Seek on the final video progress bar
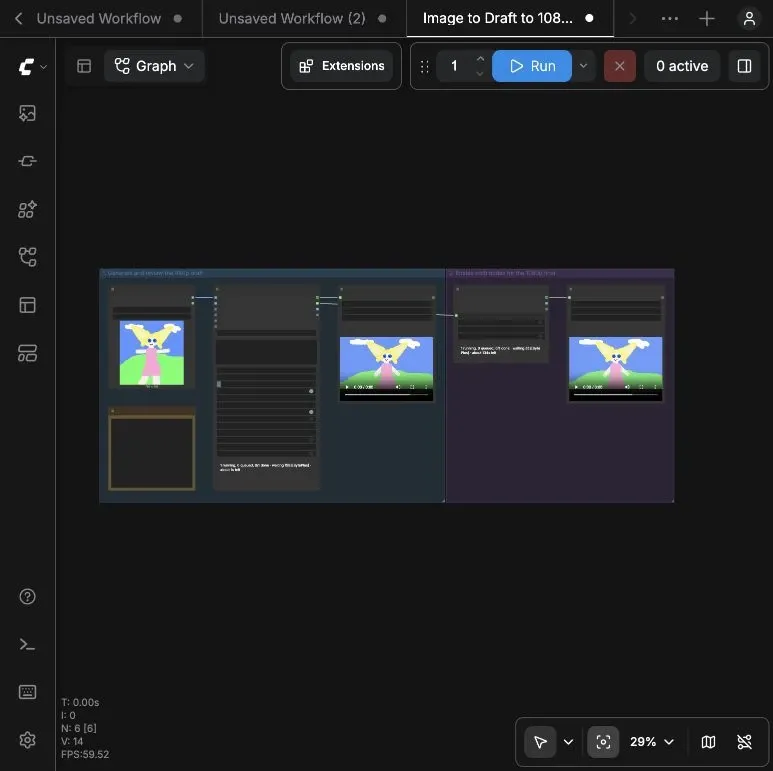Viewport: 773px width, 771px height. [616, 394]
